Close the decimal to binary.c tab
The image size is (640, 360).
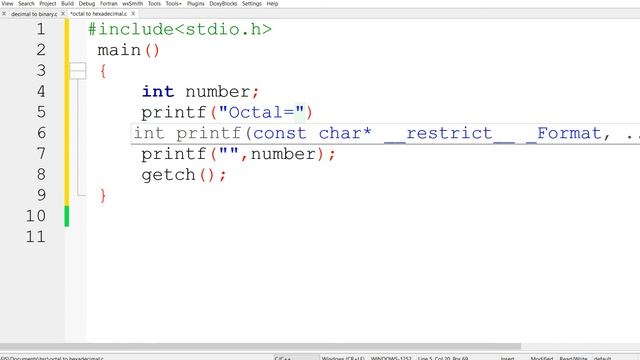pyautogui.click(x=63, y=13)
